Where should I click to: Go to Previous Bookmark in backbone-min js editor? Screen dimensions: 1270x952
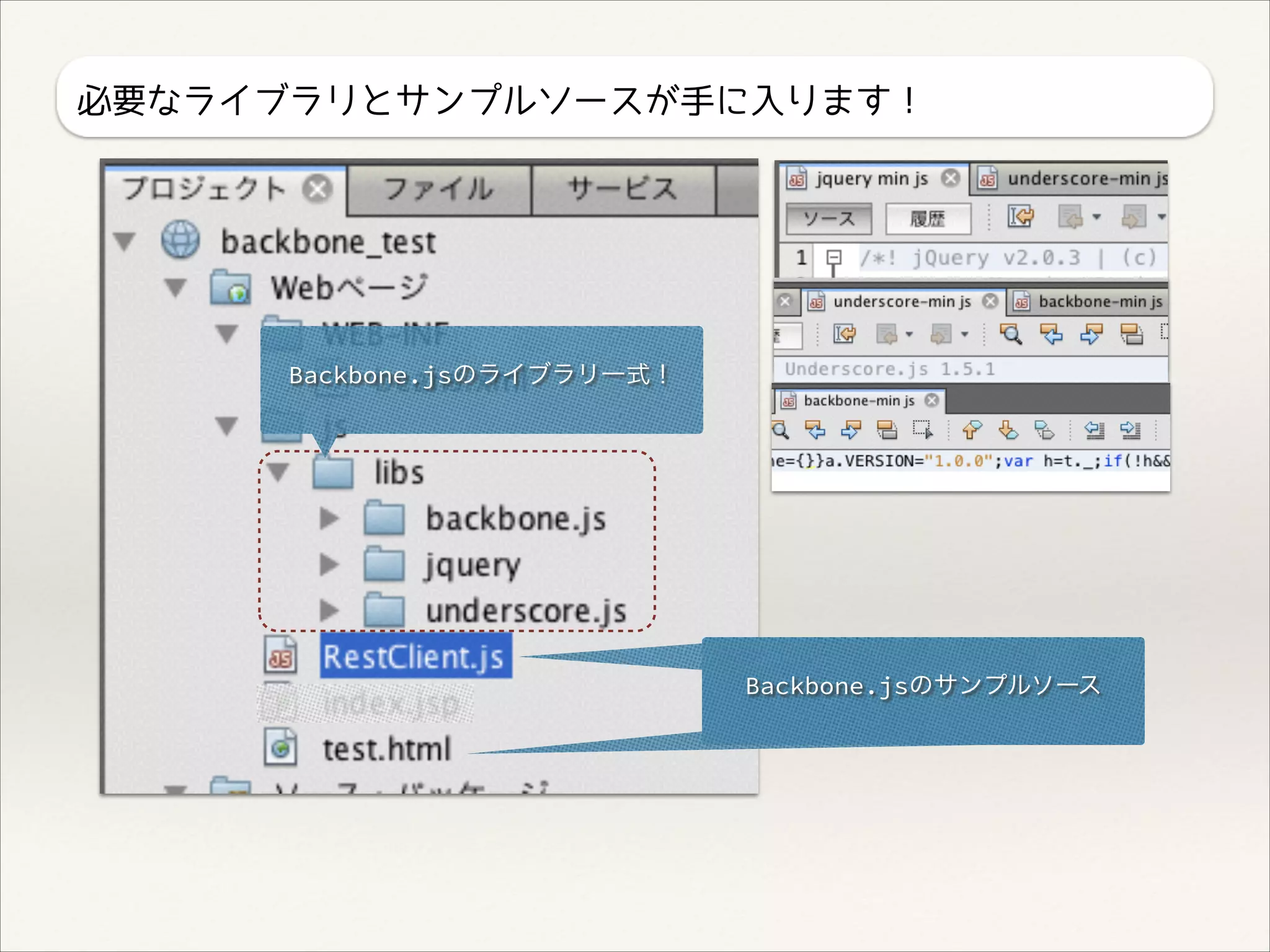click(x=972, y=430)
